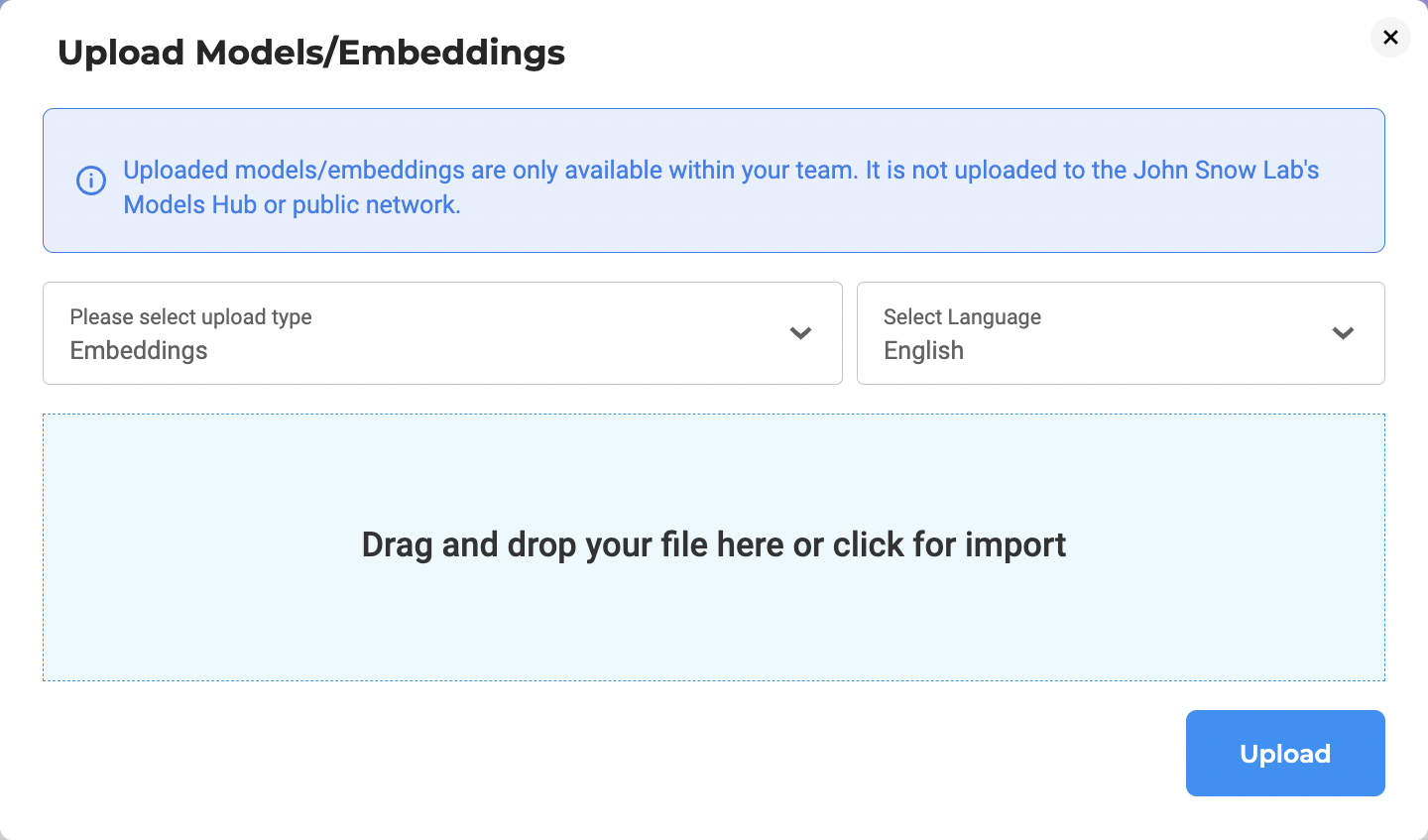The width and height of the screenshot is (1428, 840).
Task: Click the 'Upload Models/Embeddings' title
Action: point(311,53)
